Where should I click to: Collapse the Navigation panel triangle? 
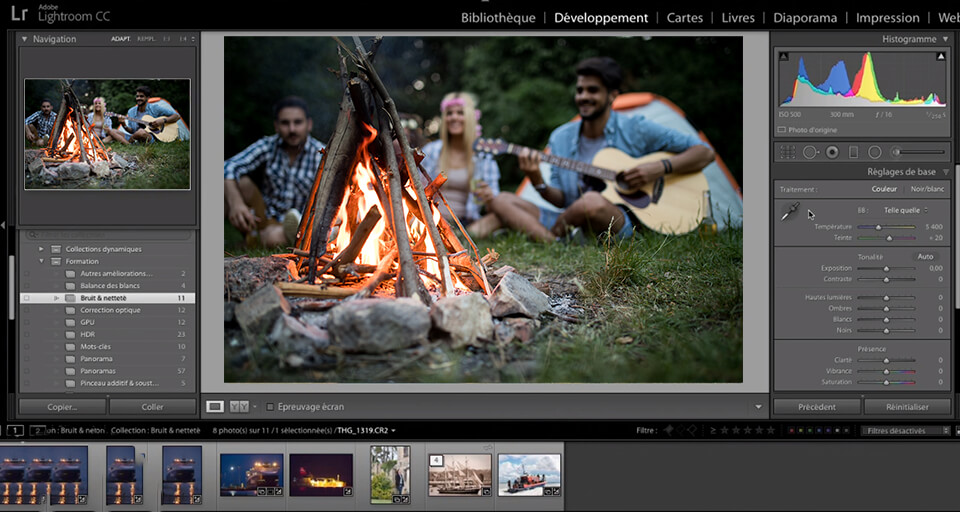tap(24, 39)
